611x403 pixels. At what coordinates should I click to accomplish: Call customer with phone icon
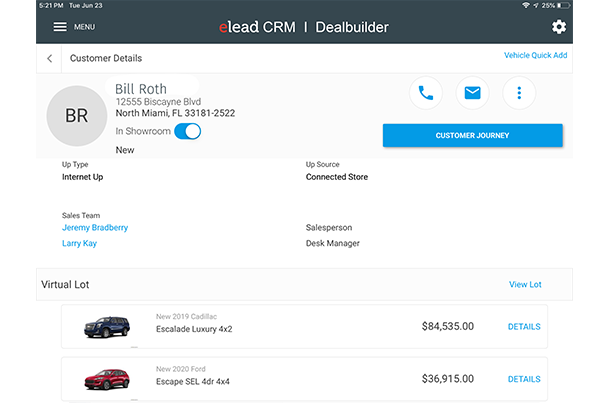point(426,93)
